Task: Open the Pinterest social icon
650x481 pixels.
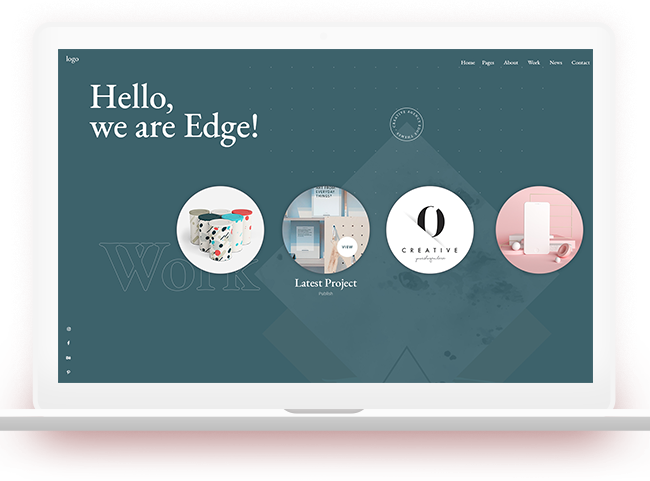Action: click(69, 372)
